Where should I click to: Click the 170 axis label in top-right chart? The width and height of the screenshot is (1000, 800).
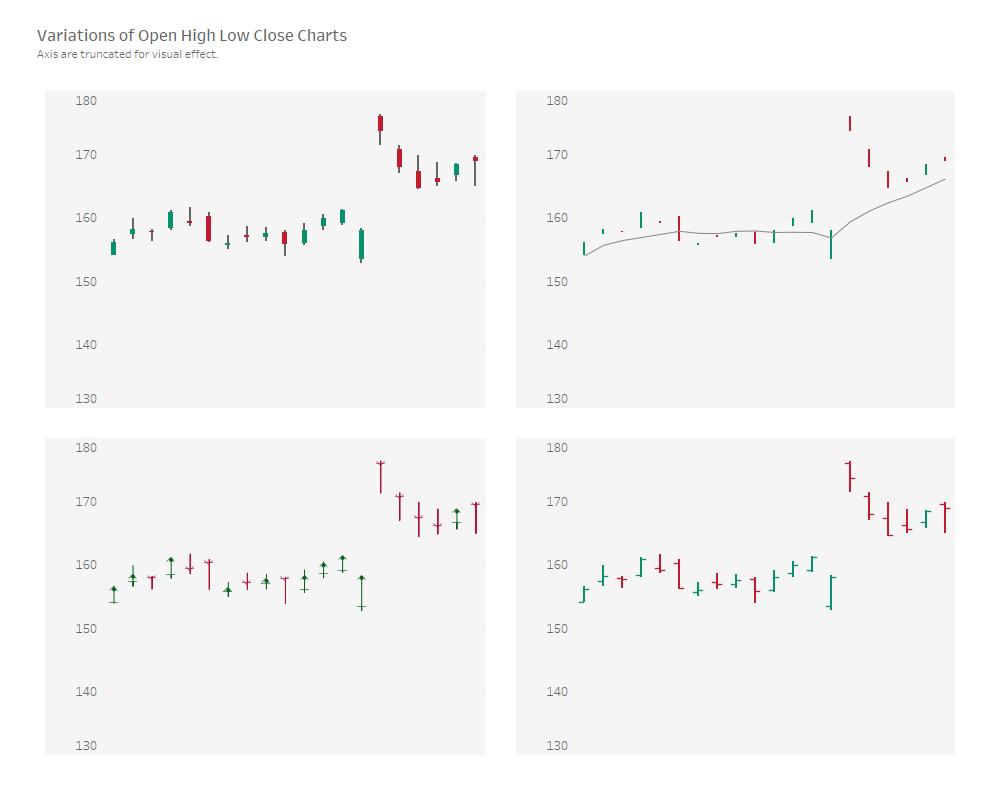tap(556, 155)
